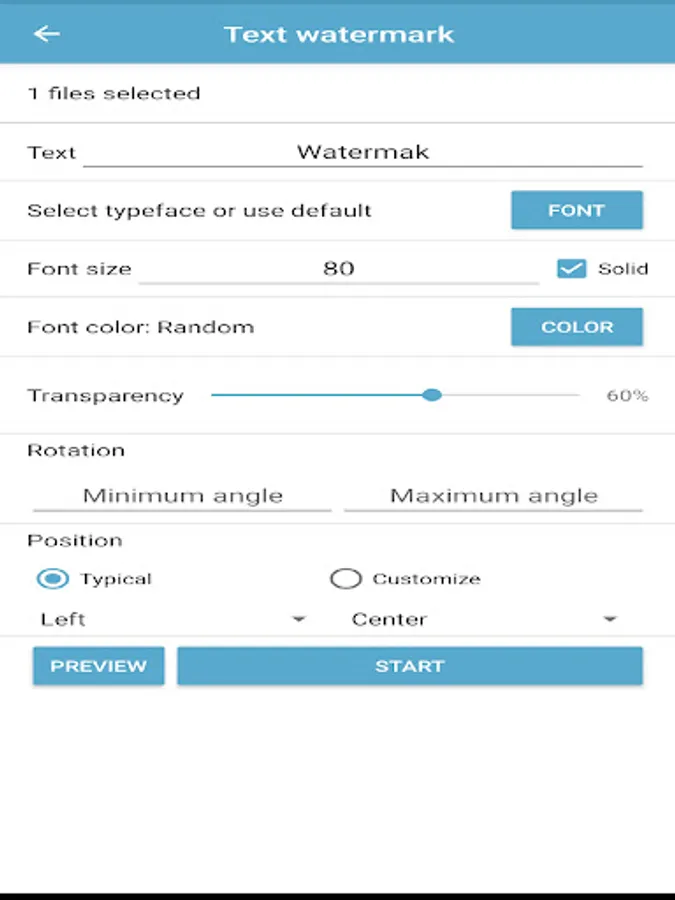Choose the Customize position option
The image size is (675, 900).
tap(345, 579)
